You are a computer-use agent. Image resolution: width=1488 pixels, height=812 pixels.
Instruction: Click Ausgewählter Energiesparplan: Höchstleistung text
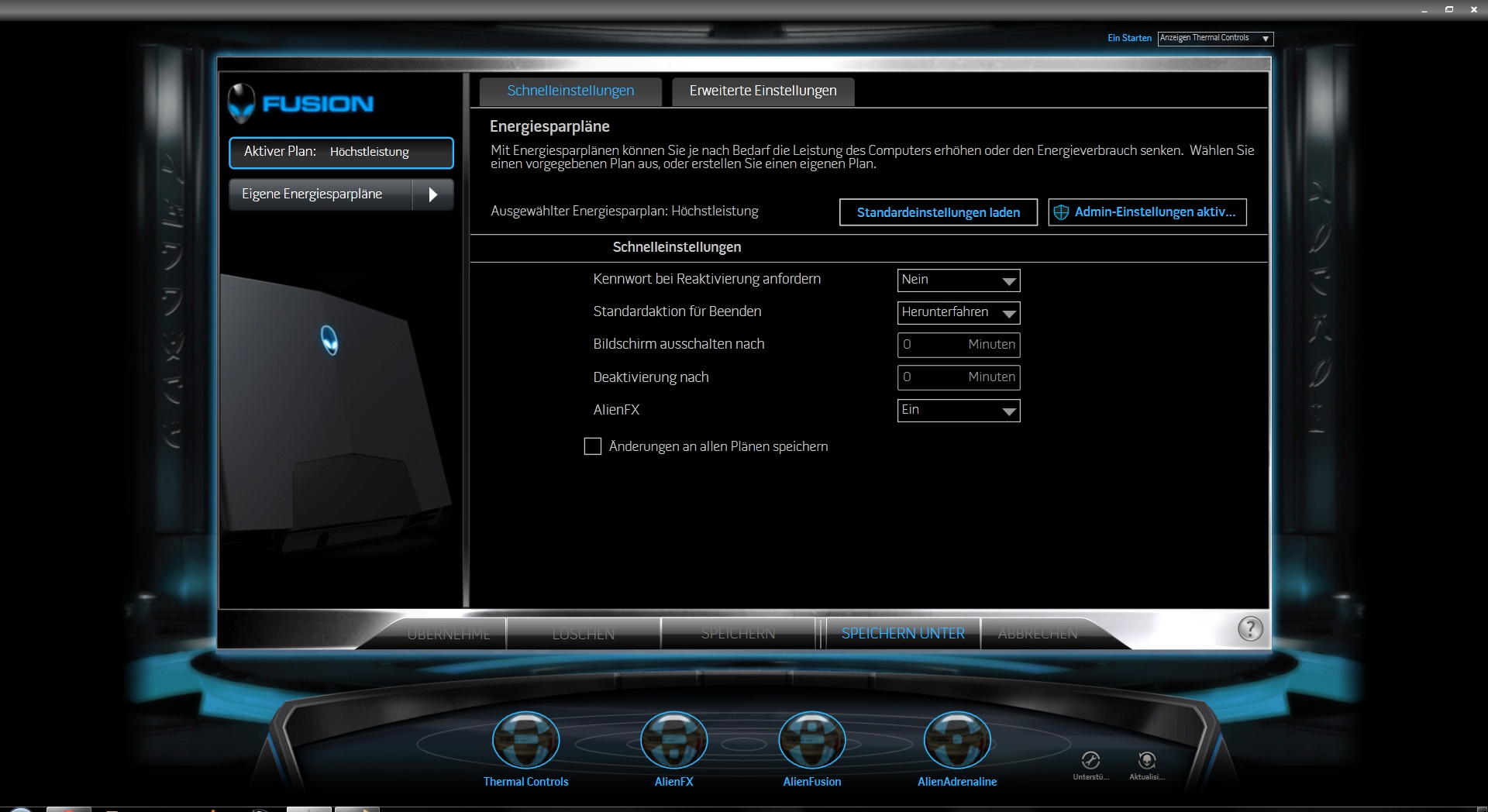point(625,211)
